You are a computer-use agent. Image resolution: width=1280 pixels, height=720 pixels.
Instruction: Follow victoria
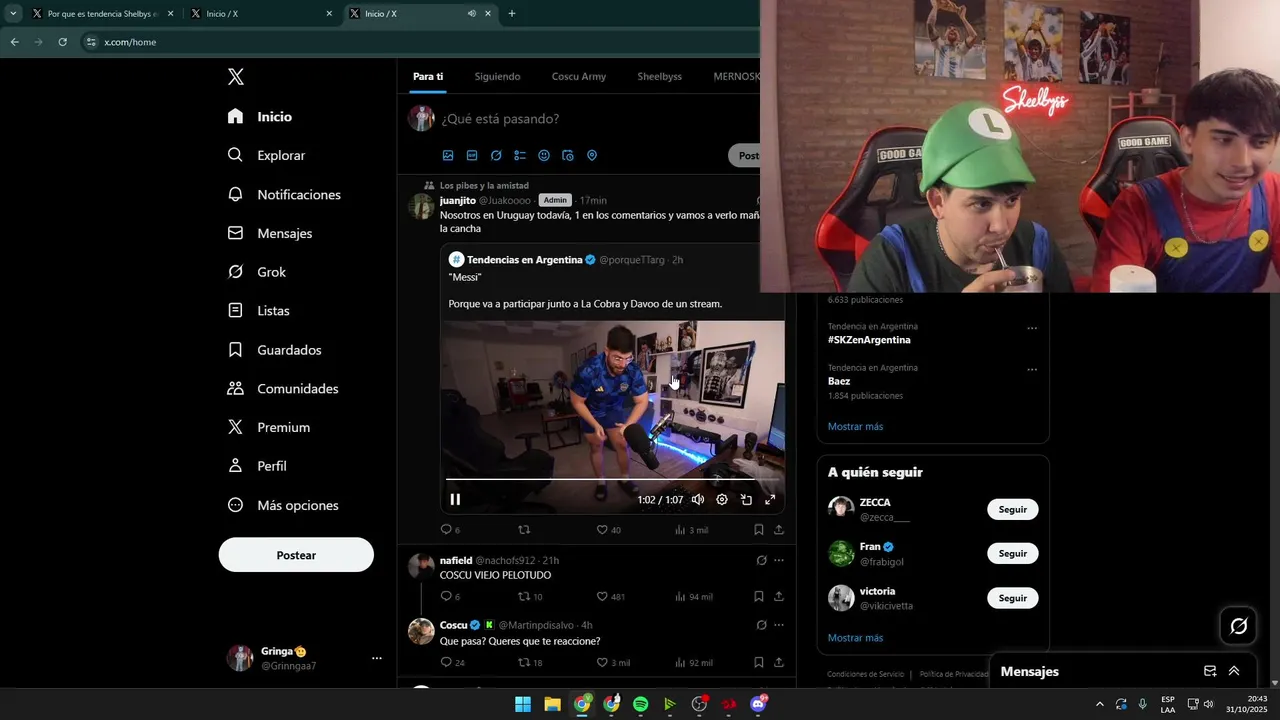pyautogui.click(x=1013, y=598)
